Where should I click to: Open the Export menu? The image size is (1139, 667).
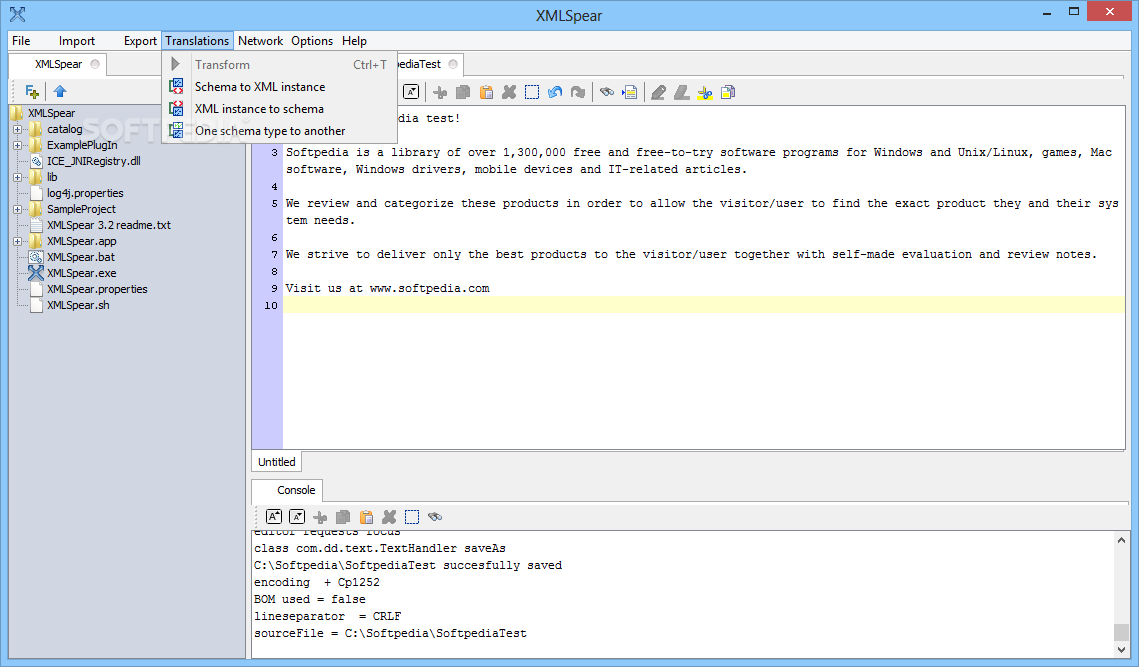(x=139, y=41)
